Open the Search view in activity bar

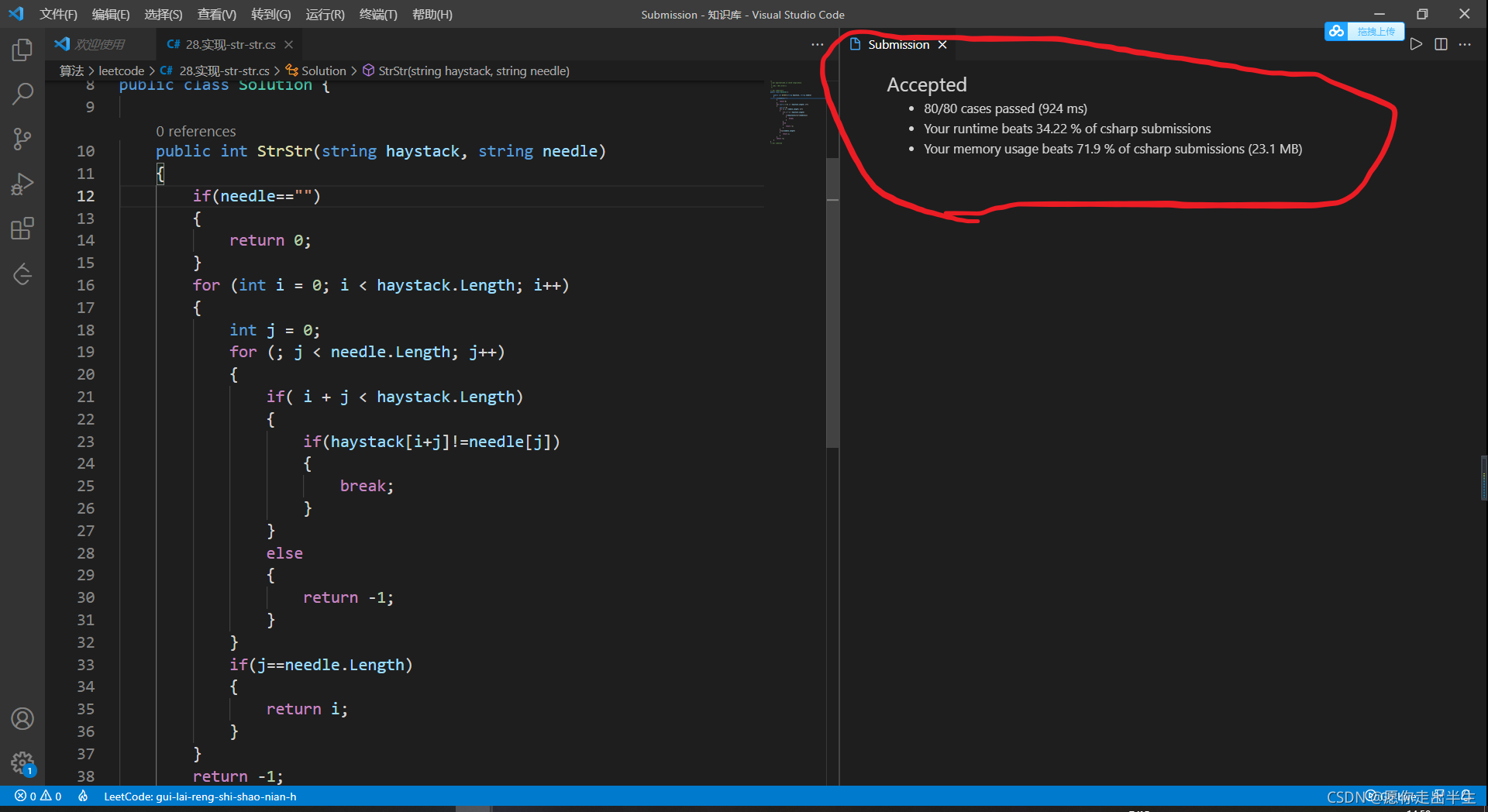point(22,95)
